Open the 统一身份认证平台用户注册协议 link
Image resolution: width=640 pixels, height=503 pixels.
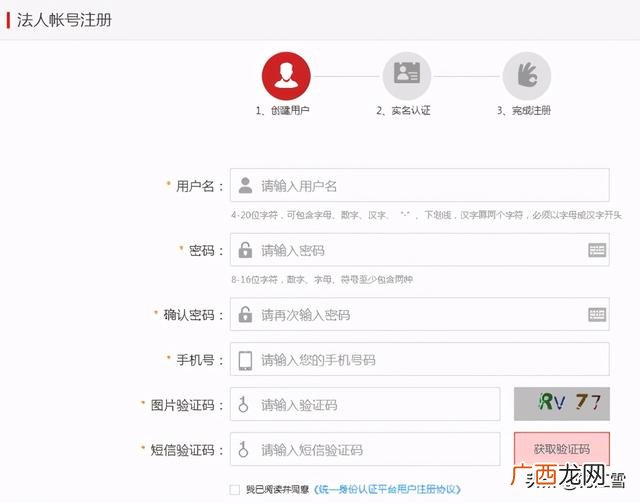(387, 489)
